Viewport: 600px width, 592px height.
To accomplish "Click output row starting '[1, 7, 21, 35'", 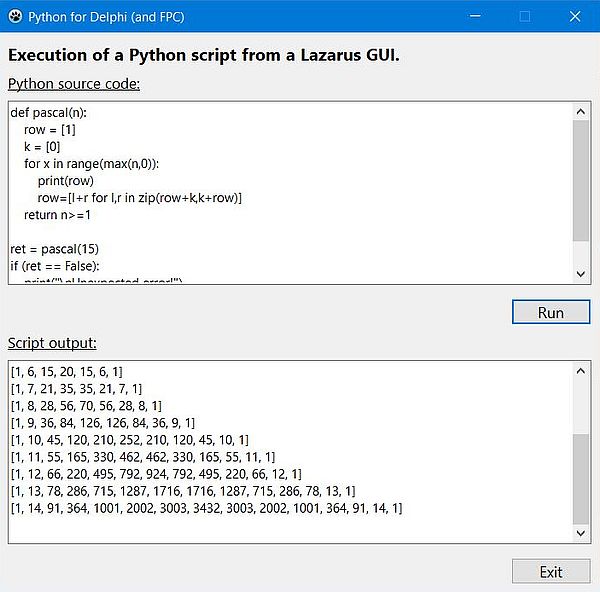I will [76, 389].
